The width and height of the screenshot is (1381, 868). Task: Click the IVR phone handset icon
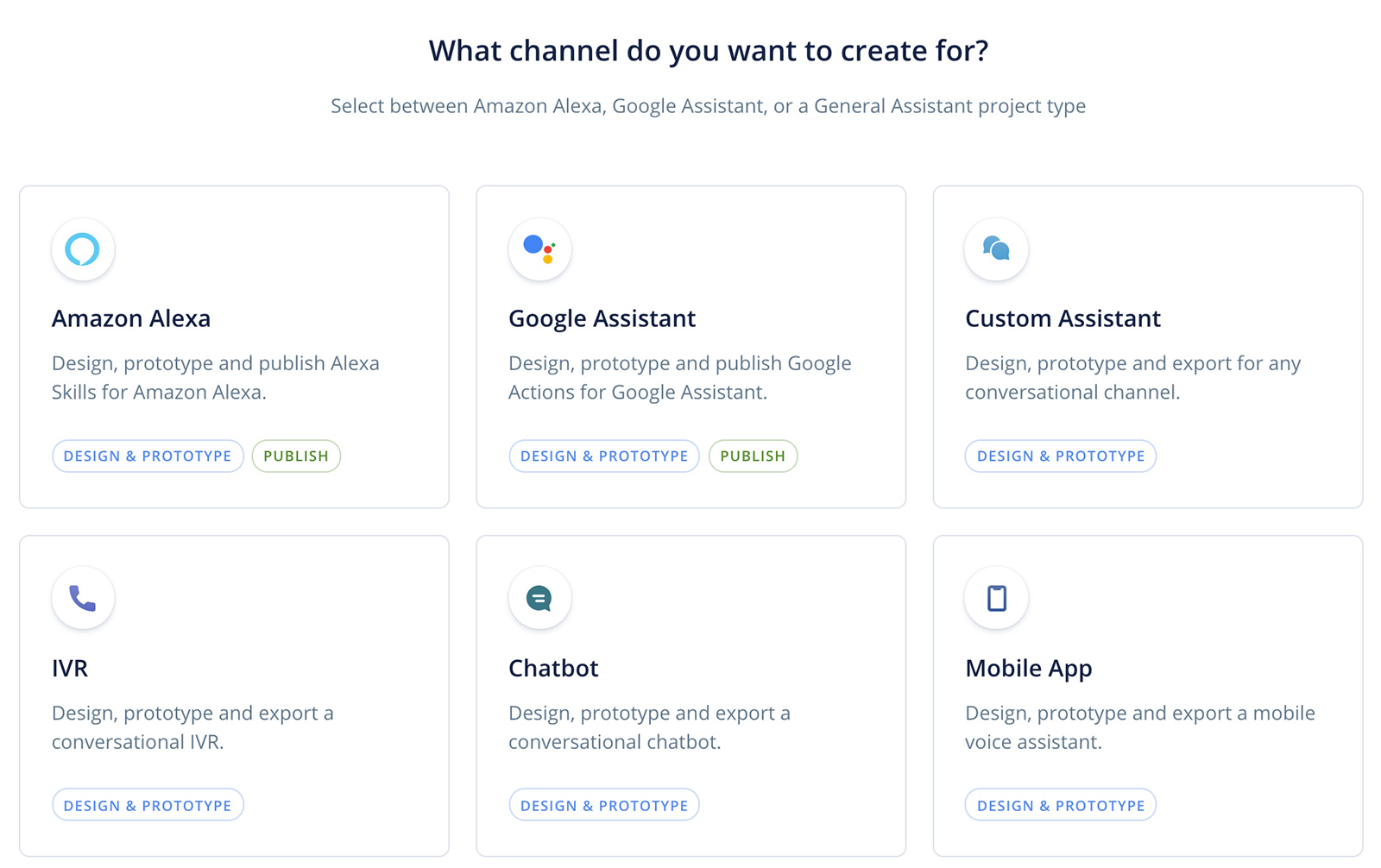coord(83,598)
